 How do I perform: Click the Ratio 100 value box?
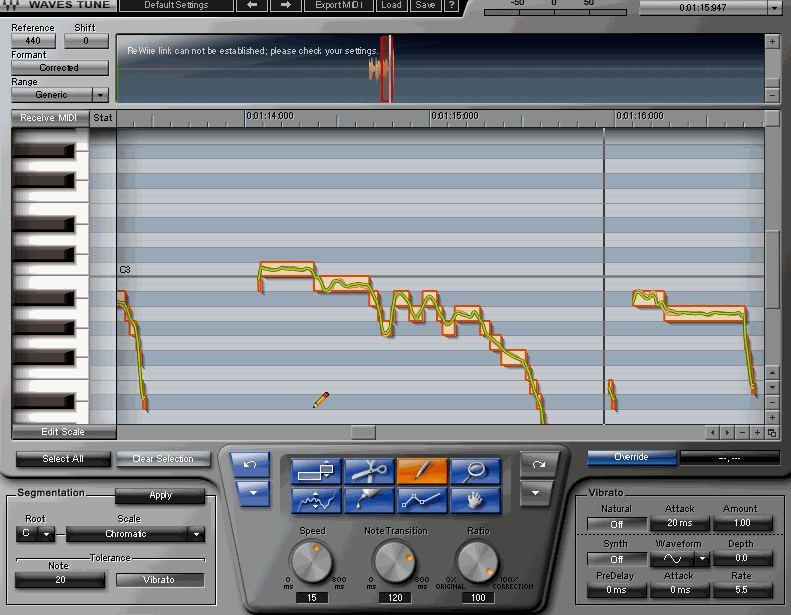pos(478,597)
